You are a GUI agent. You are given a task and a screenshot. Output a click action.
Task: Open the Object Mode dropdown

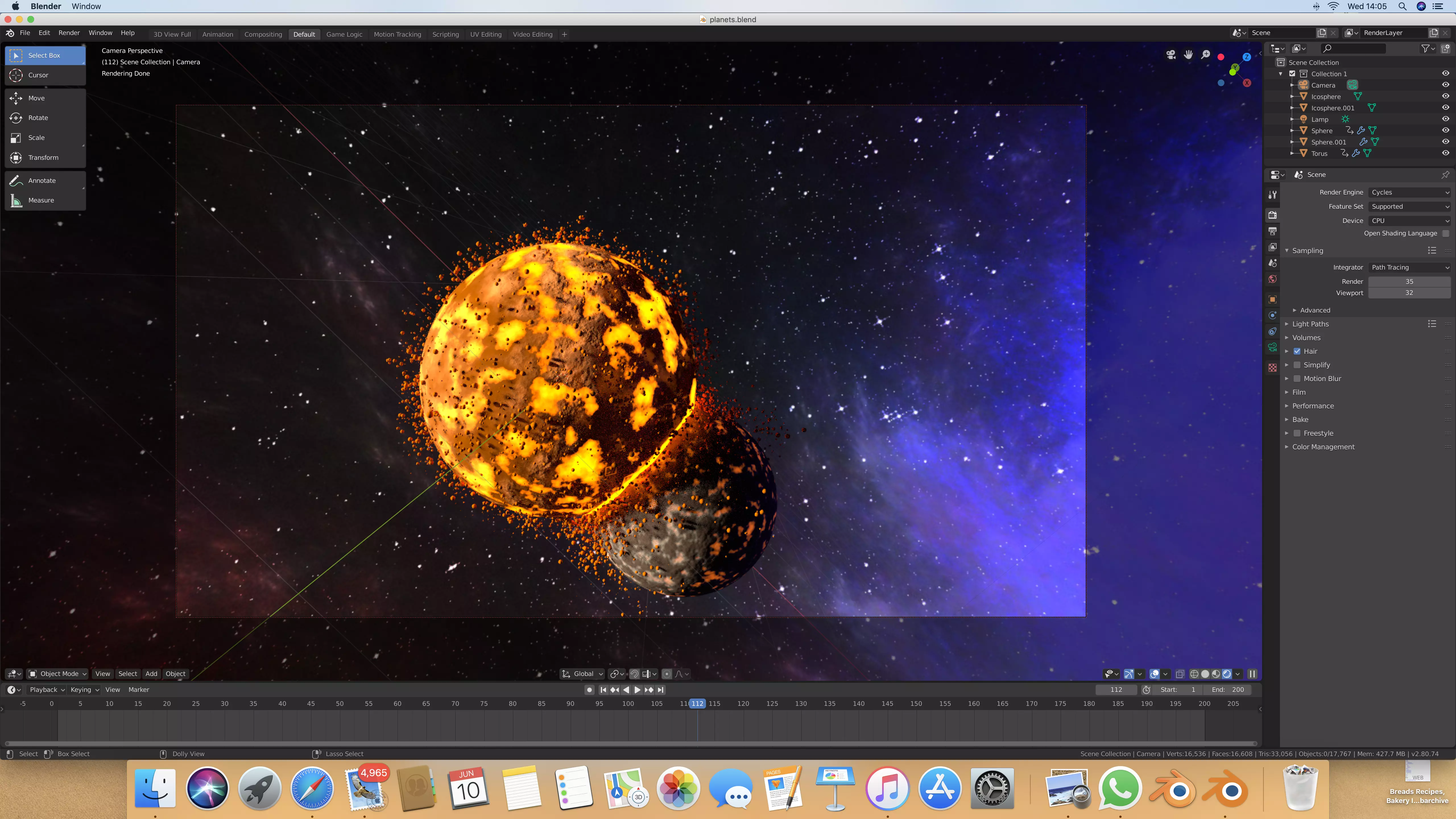tap(58, 674)
